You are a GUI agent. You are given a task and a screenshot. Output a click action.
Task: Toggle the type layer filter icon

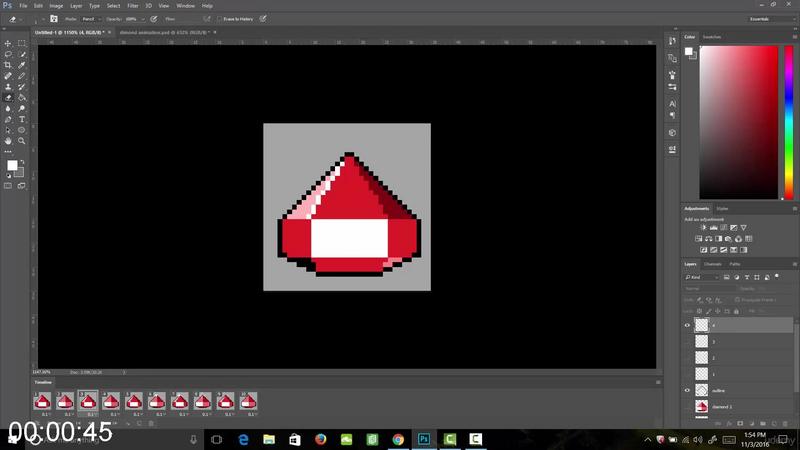pos(746,277)
